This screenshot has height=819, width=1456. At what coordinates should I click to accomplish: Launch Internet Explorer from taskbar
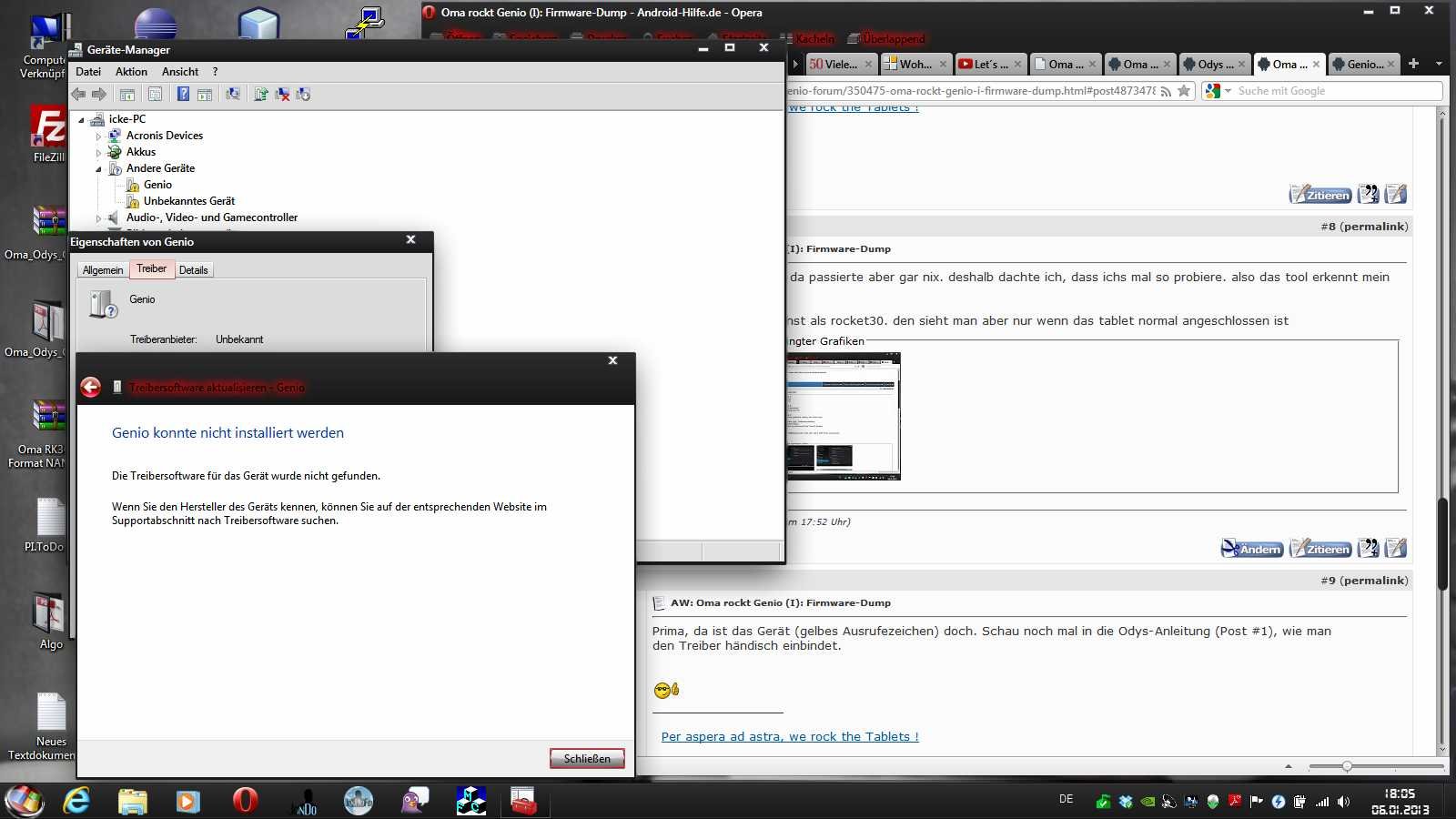click(x=76, y=801)
